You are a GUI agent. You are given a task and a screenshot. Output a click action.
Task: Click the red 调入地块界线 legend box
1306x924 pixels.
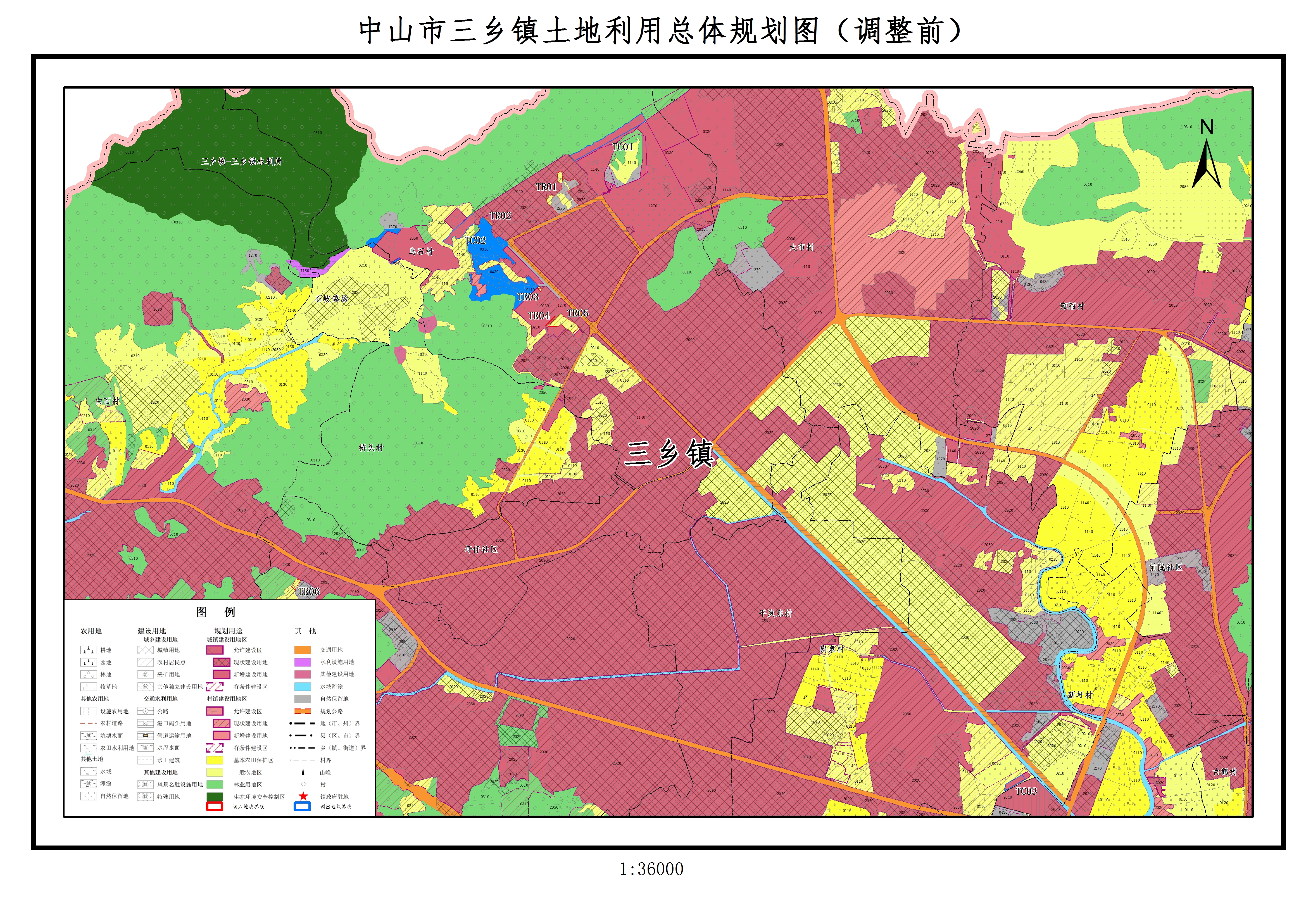click(x=215, y=806)
